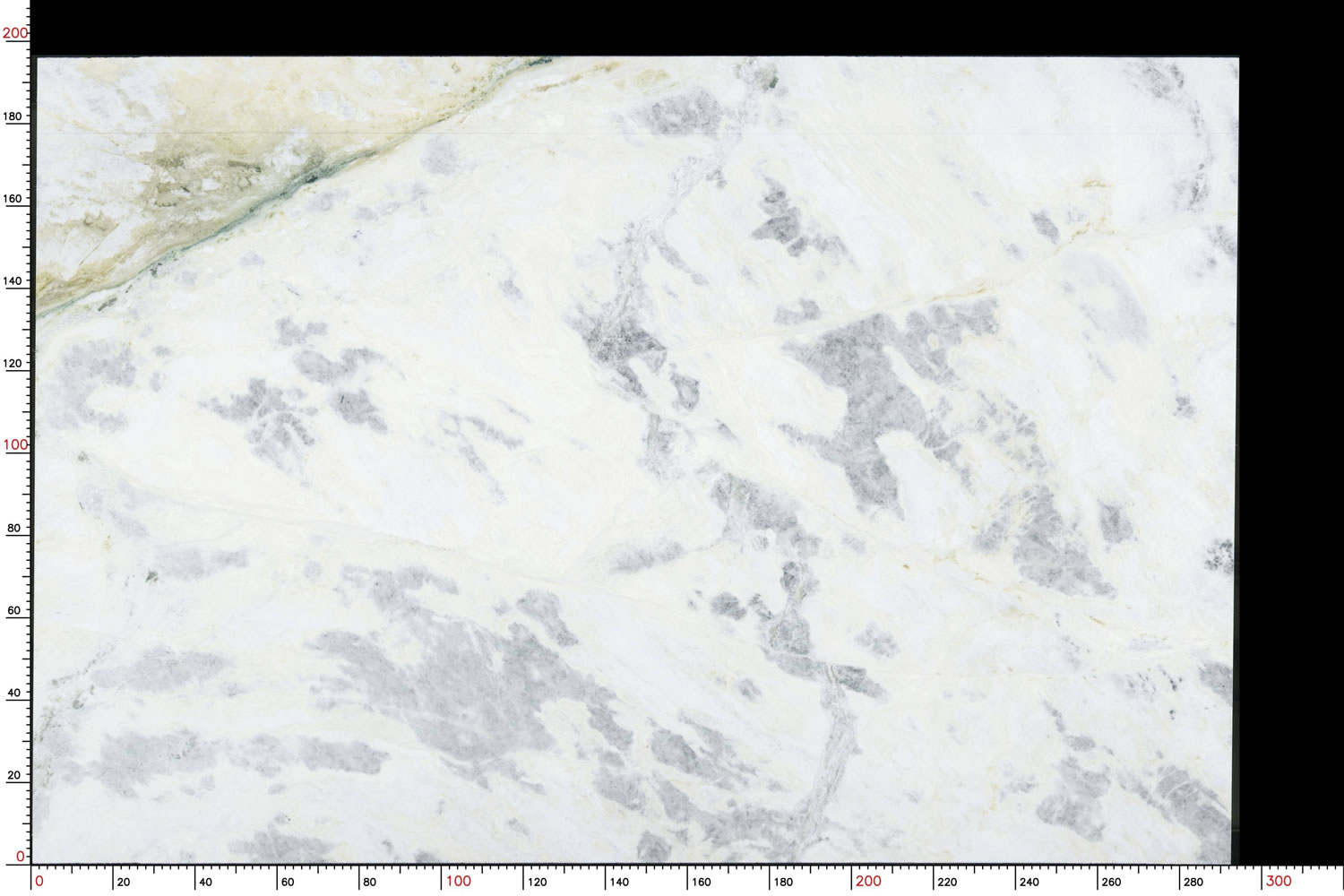
Task: Click the red 100 on the vertical ruler
Action: [x=15, y=444]
